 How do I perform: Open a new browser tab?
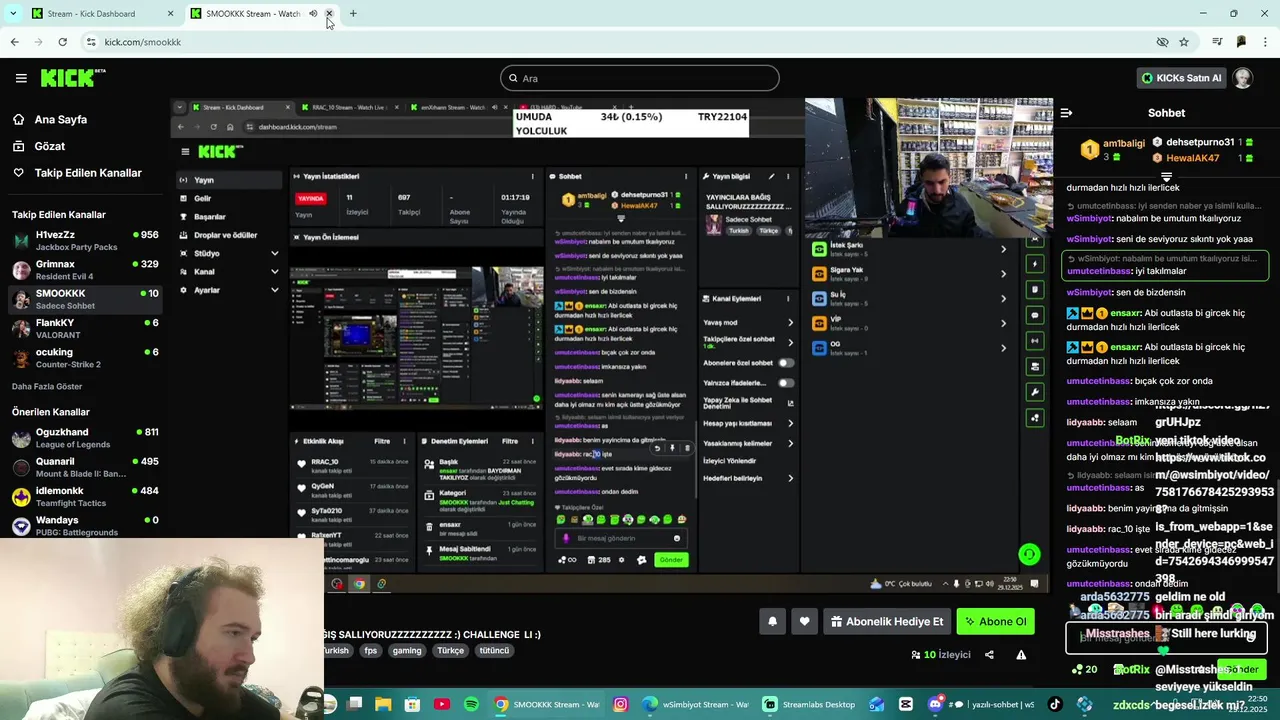pos(353,14)
